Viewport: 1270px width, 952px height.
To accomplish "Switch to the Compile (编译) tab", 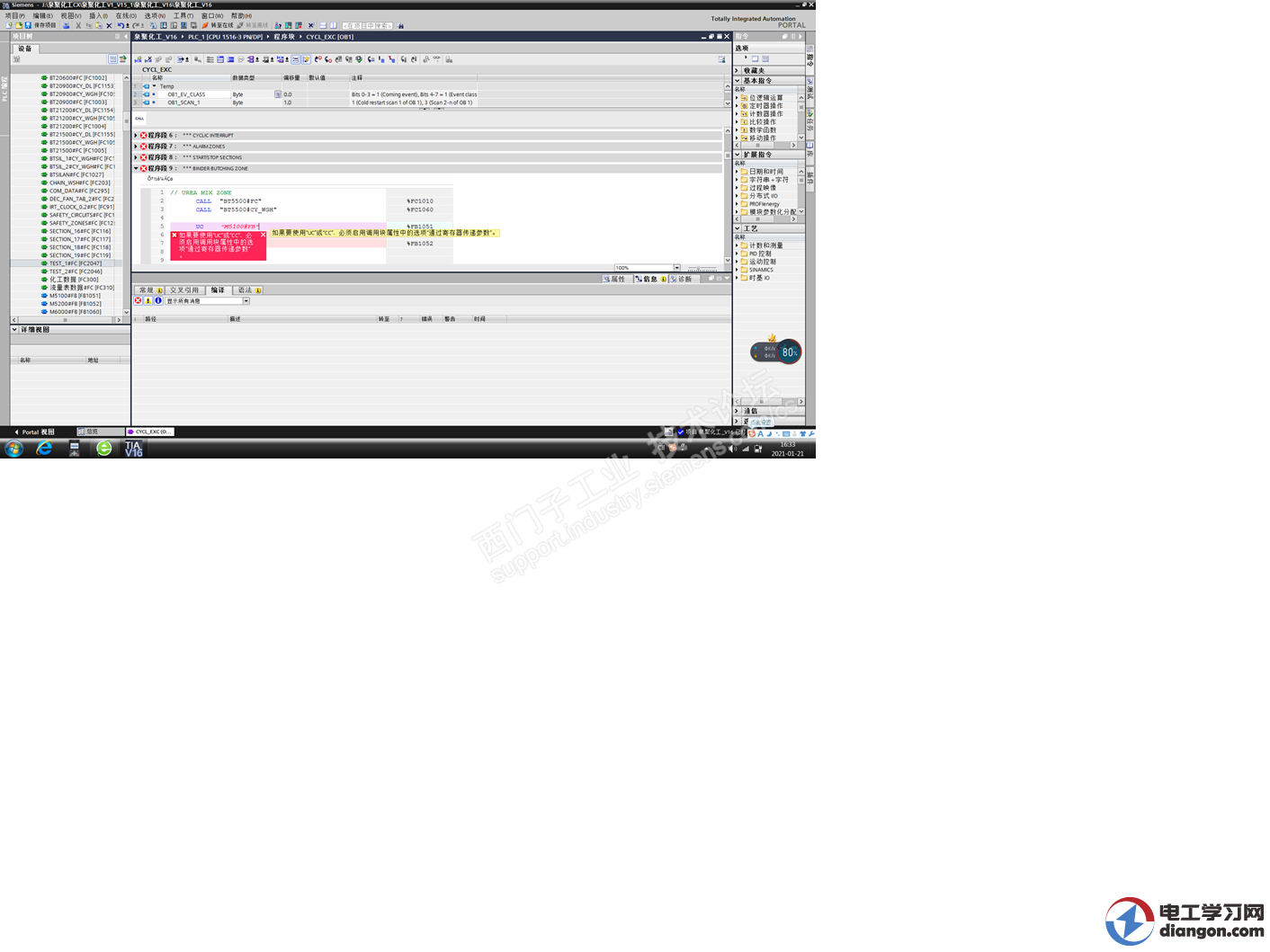I will click(x=218, y=290).
